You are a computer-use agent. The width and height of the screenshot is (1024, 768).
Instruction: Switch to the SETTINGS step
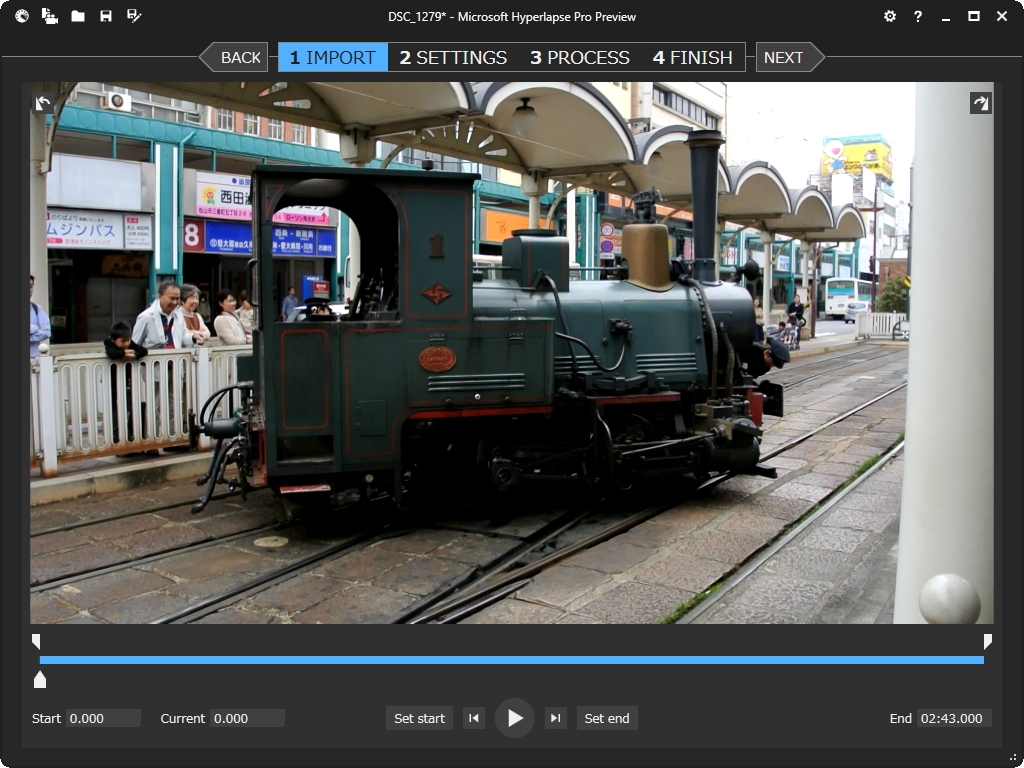pos(452,57)
